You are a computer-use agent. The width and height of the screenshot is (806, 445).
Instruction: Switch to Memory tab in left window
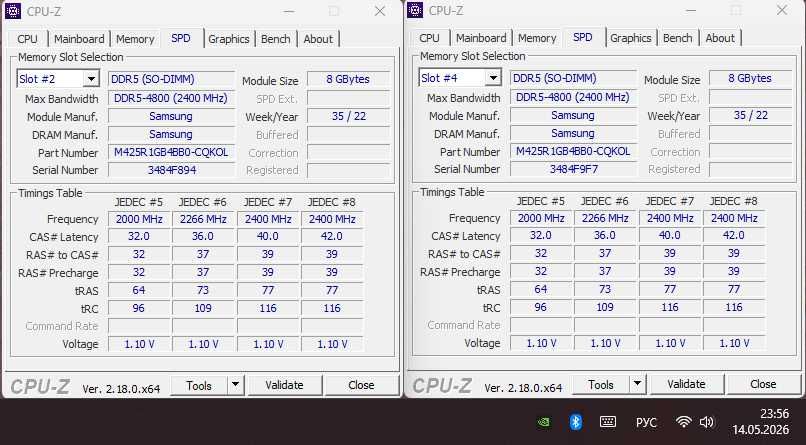tap(135, 39)
